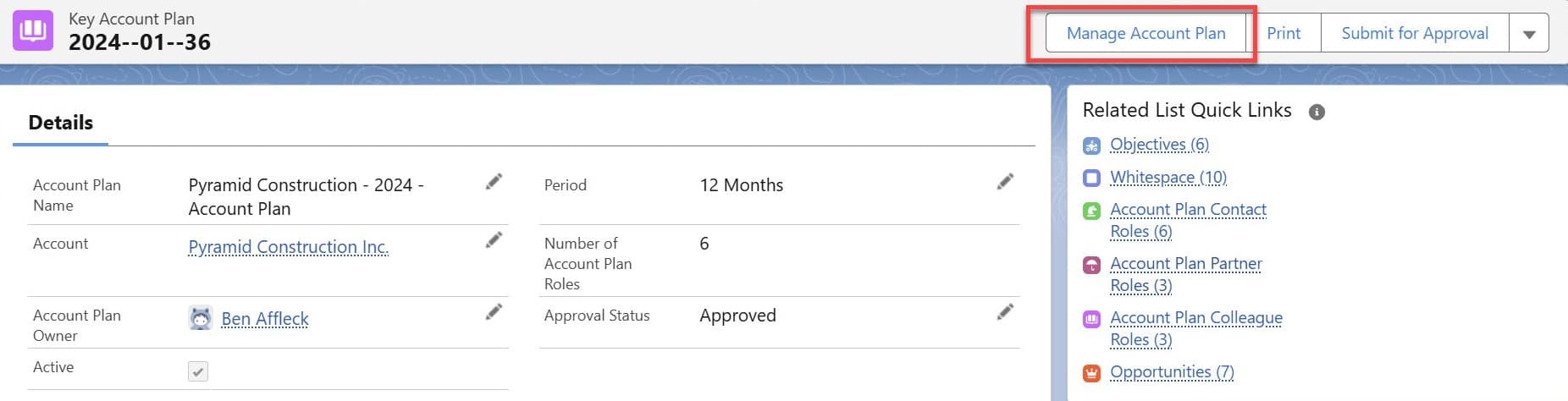Click the Print button

pos(1284,34)
